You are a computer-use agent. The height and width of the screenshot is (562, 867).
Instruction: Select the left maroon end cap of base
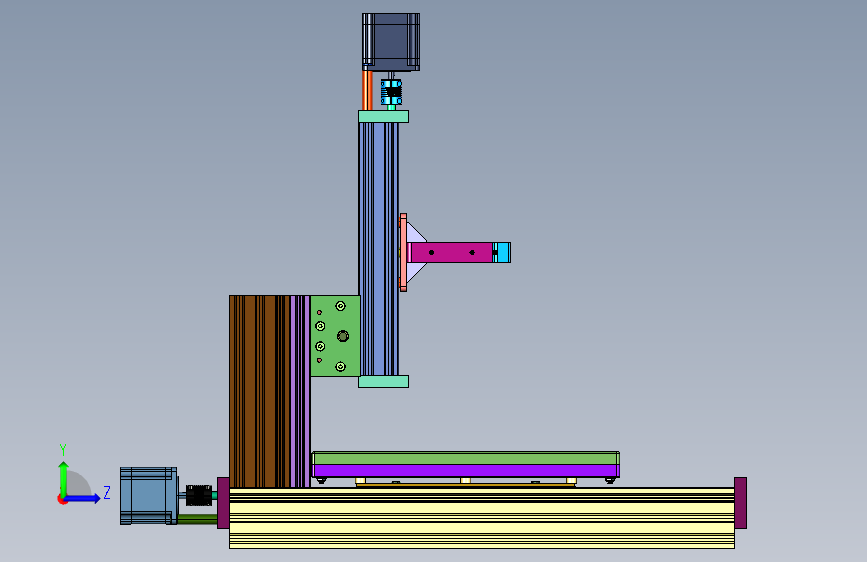click(223, 503)
